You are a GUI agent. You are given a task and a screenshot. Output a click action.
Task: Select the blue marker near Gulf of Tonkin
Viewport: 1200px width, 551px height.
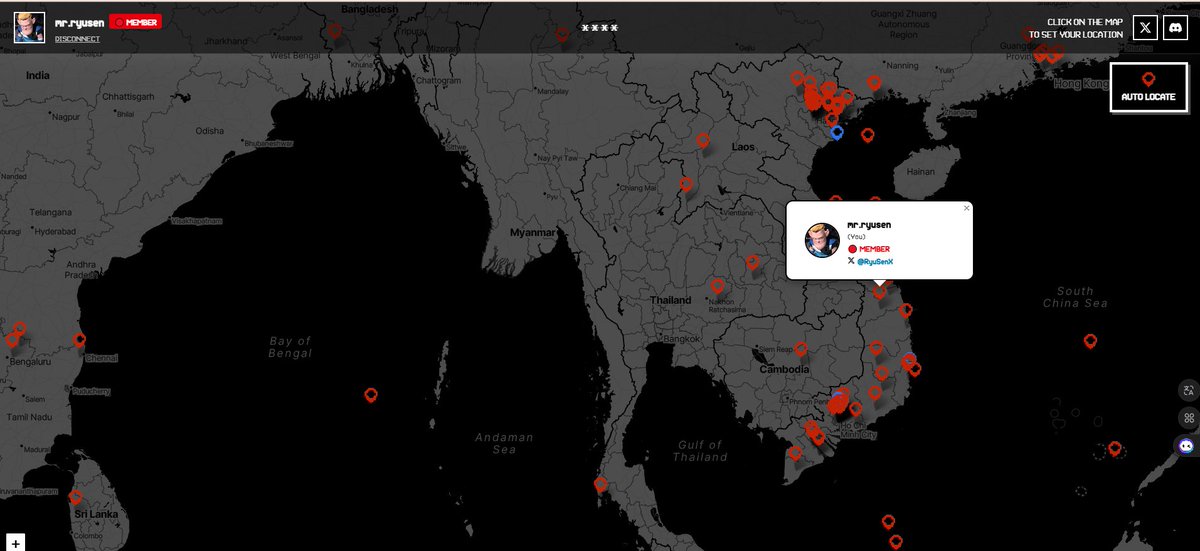point(837,132)
